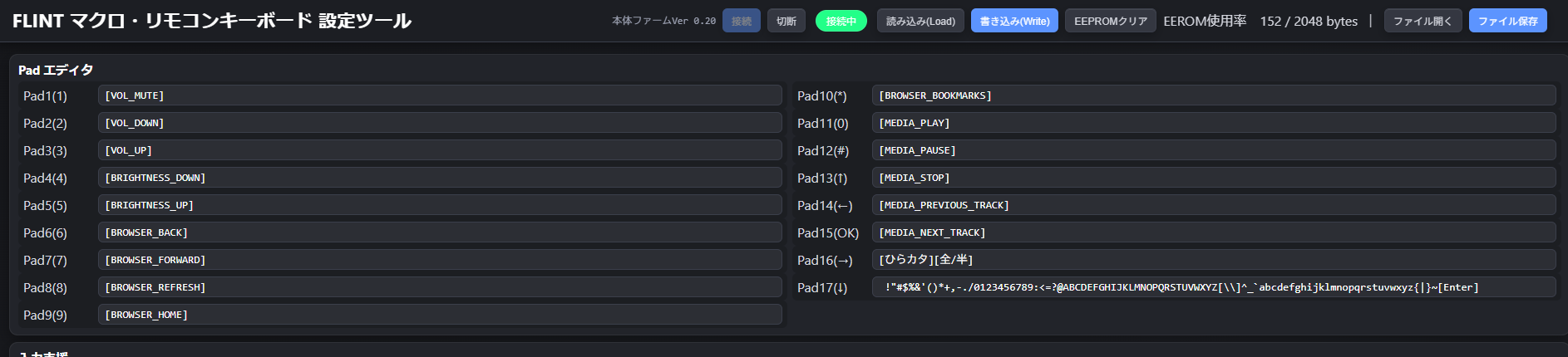Click the green 接続中 status badge
This screenshot has height=357, width=1568.
click(x=841, y=21)
